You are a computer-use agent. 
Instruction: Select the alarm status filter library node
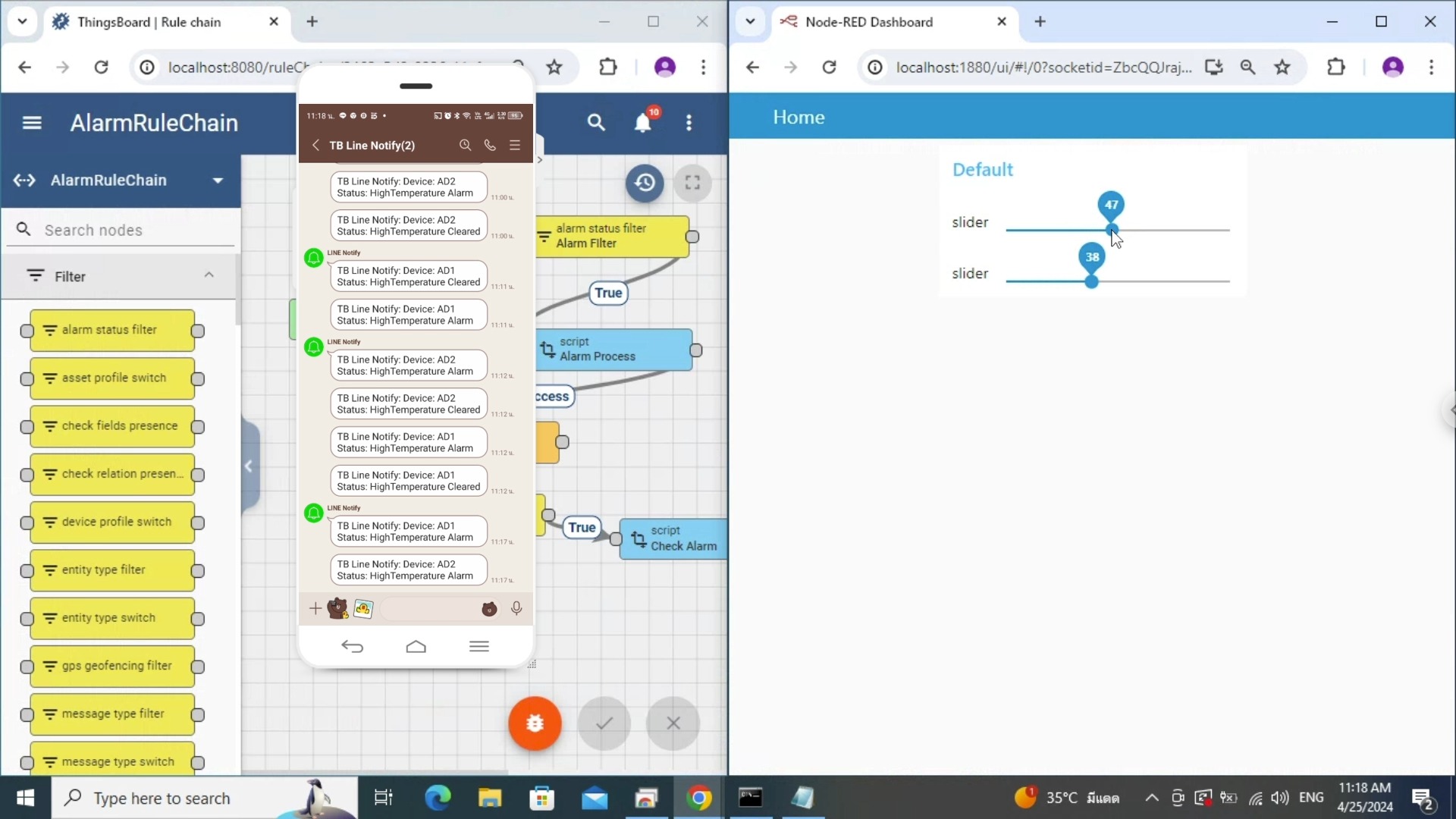tap(112, 331)
